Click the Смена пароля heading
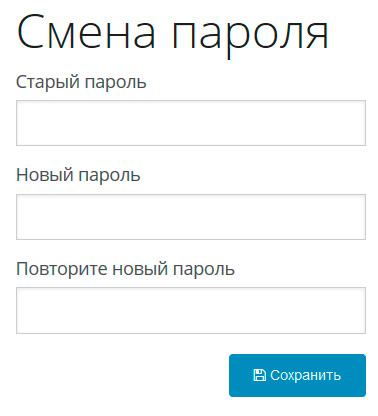The height and width of the screenshot is (416, 378). pos(173,34)
